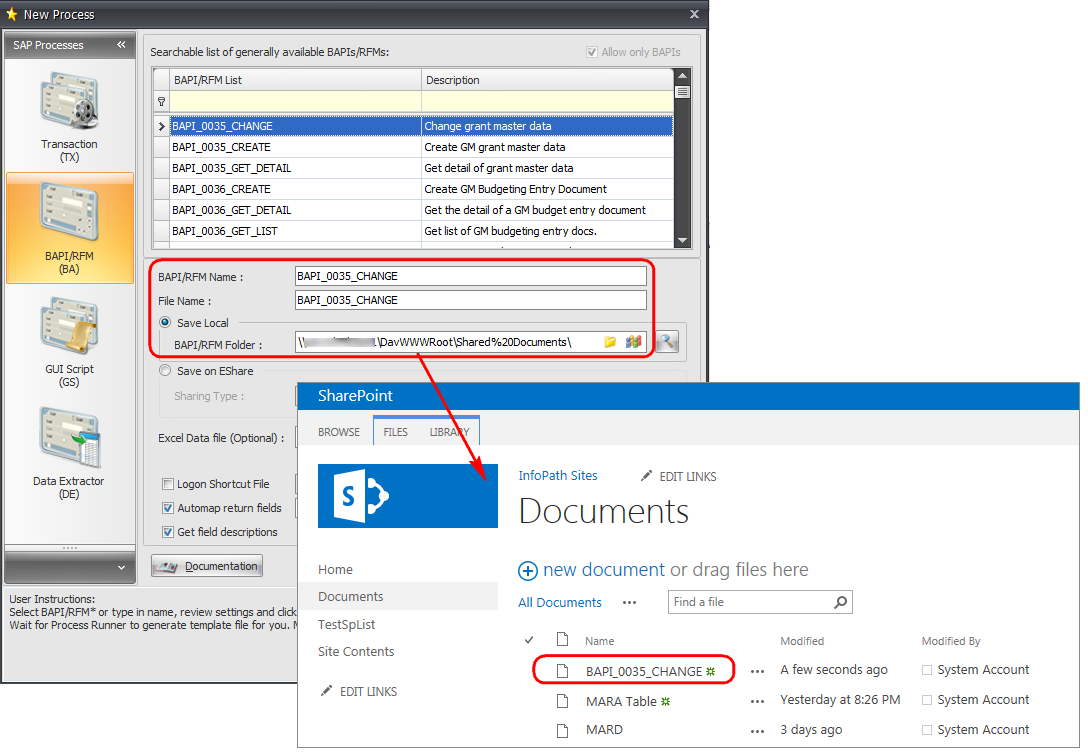Select the Transaction (TX) process icon
Viewport: 1088px width, 756px height.
[x=69, y=105]
